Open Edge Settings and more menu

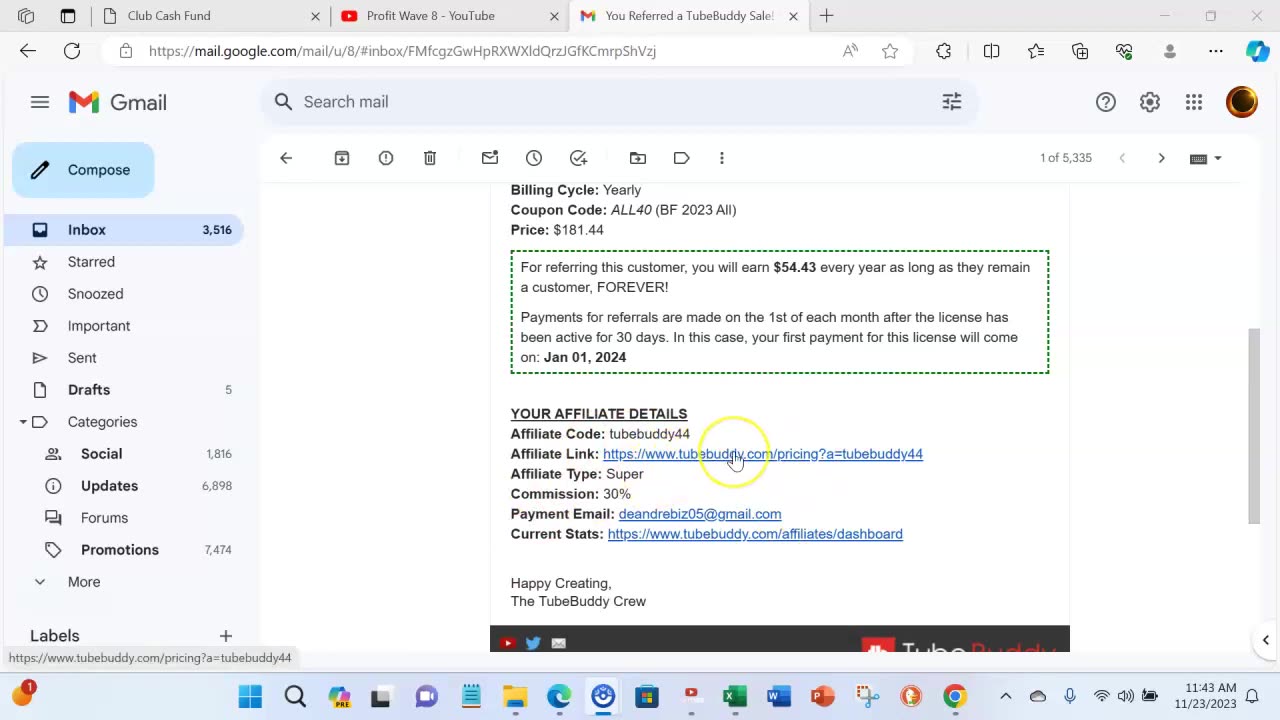(1216, 51)
